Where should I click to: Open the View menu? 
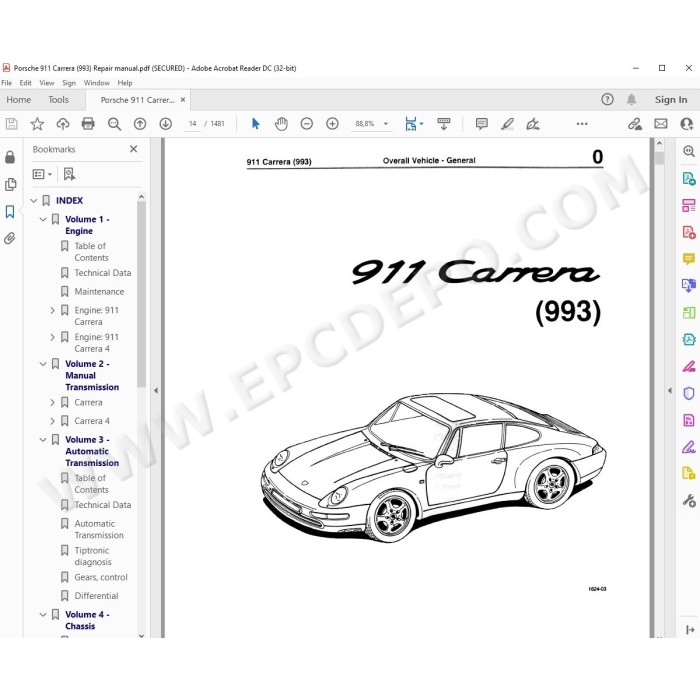tap(47, 83)
